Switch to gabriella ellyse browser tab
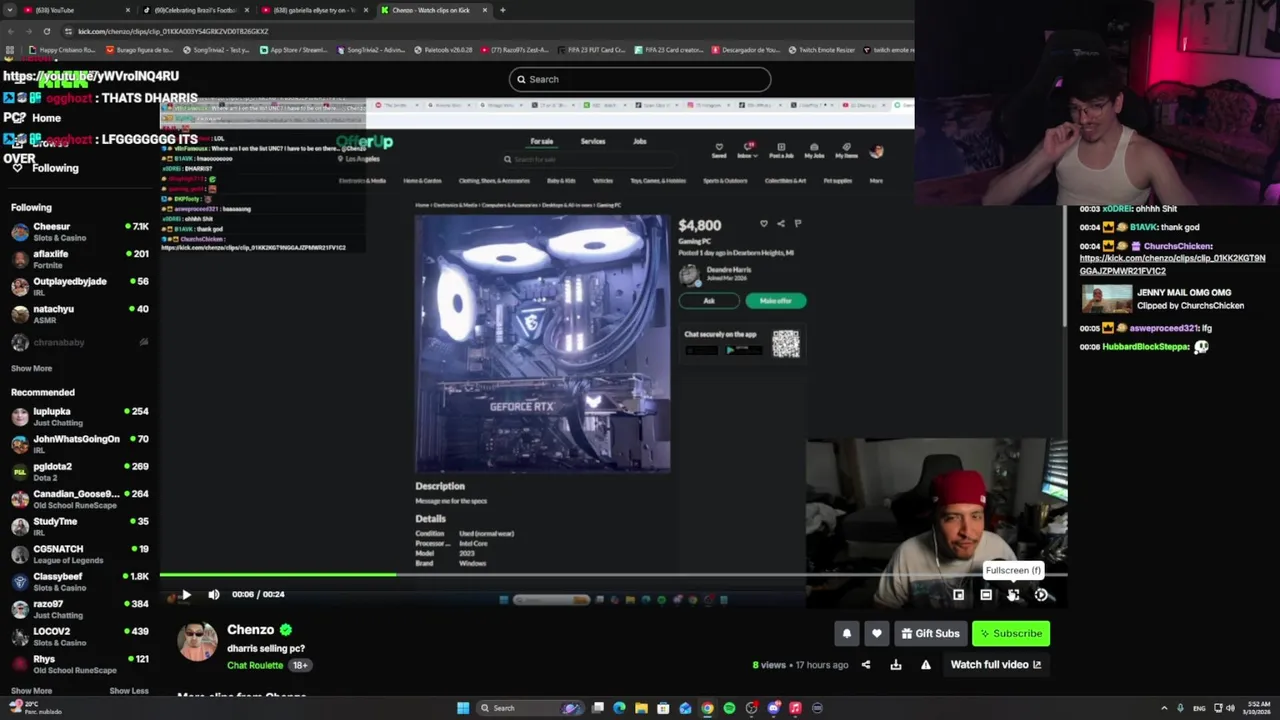 (315, 10)
